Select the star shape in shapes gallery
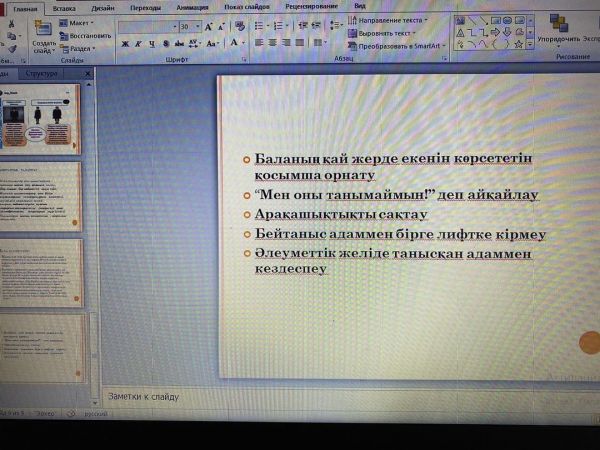Screen dimensions: 600x450 tap(519, 44)
